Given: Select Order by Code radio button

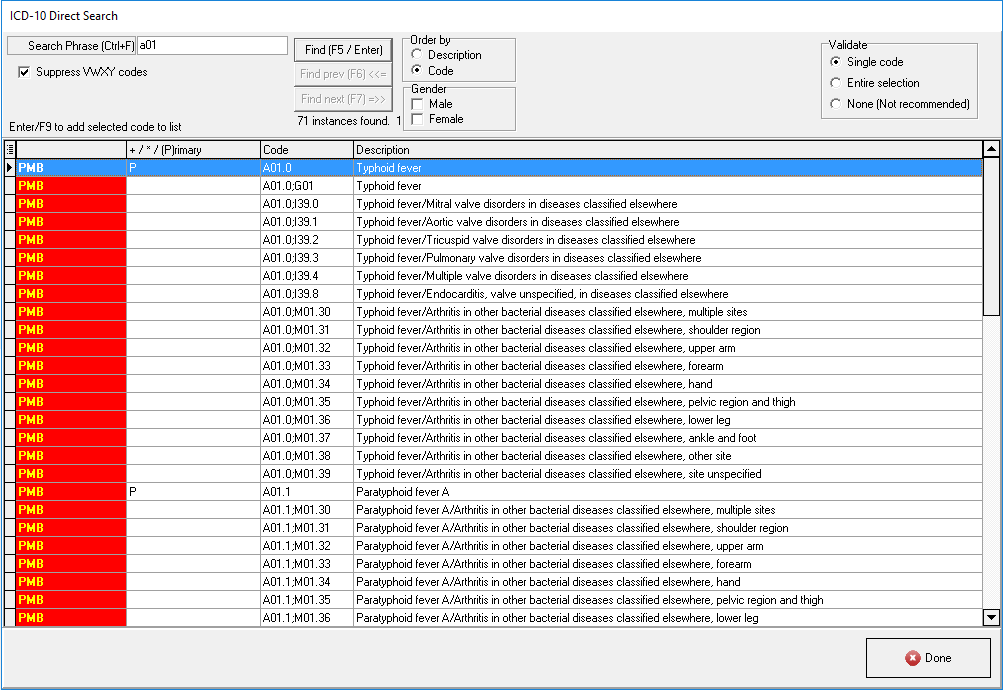Looking at the screenshot, I should click(417, 71).
